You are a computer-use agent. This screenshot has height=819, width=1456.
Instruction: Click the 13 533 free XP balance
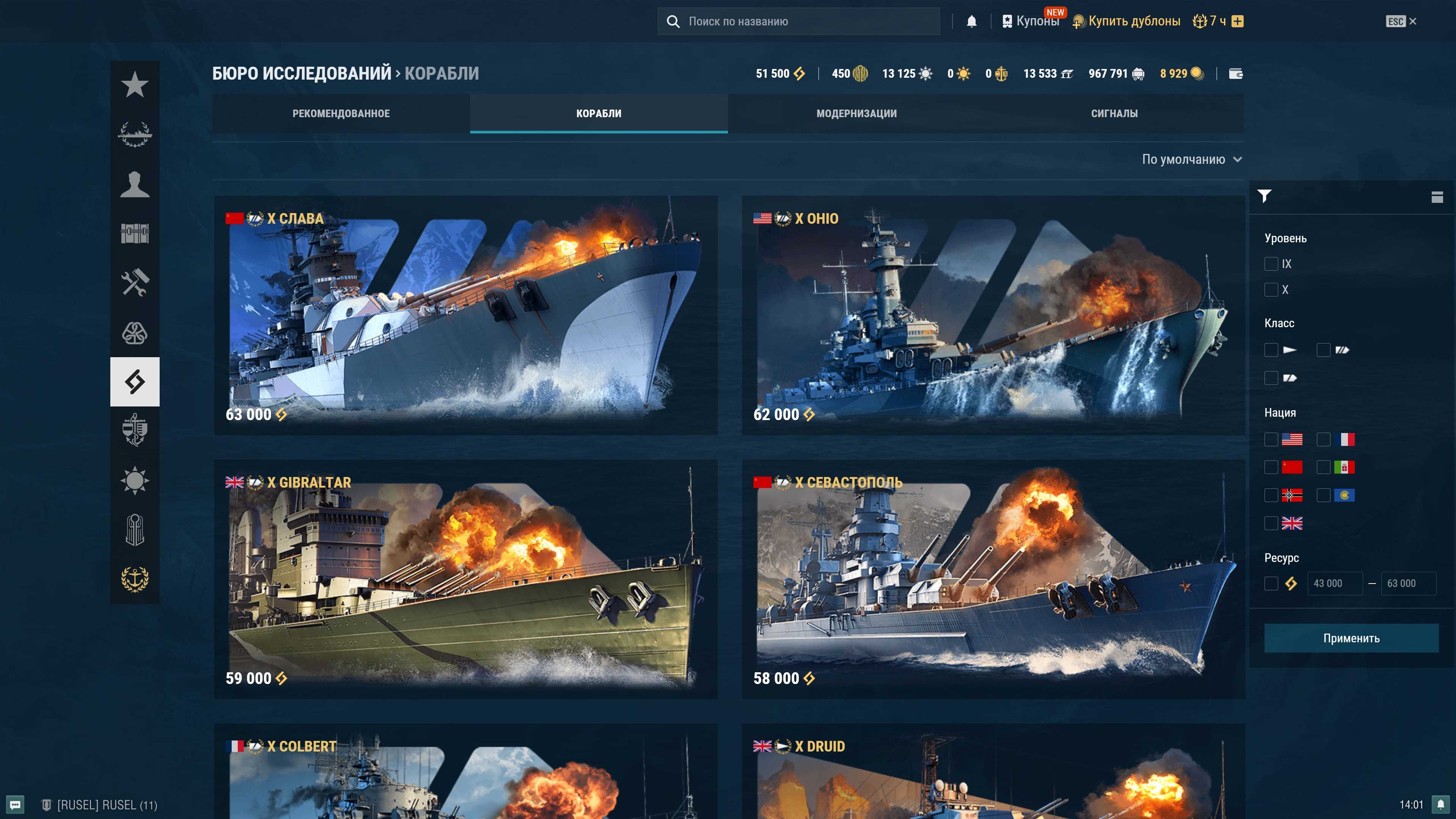pos(1048,74)
